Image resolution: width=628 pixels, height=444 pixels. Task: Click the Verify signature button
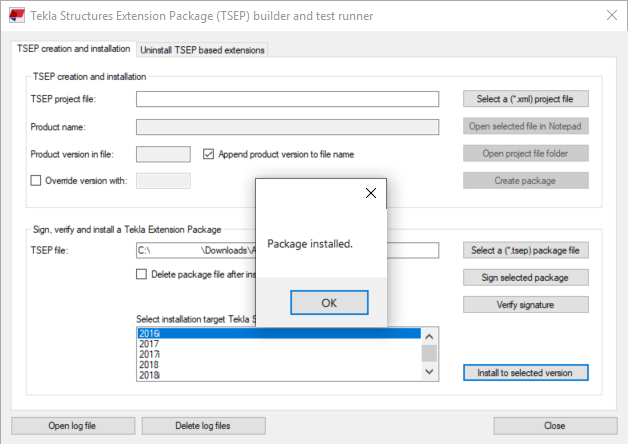point(525,304)
